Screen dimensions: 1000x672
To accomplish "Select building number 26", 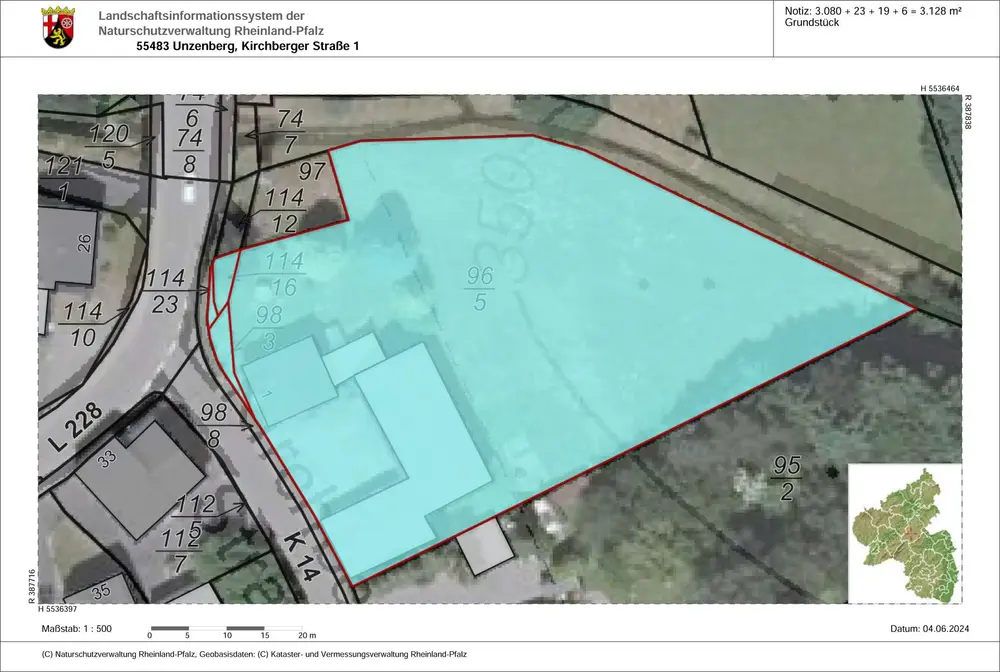I will coord(85,242).
